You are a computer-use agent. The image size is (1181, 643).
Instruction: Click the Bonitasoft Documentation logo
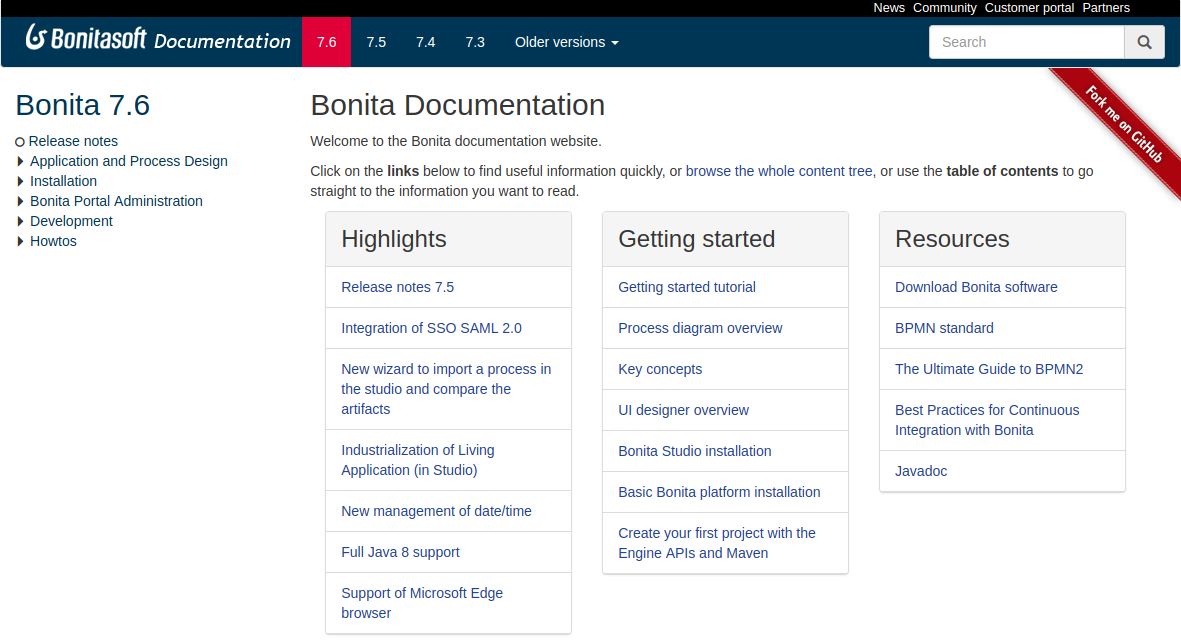point(158,39)
